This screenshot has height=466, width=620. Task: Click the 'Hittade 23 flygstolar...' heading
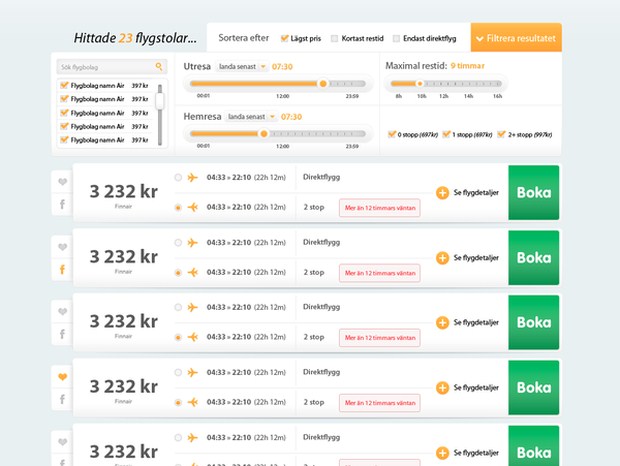click(135, 38)
